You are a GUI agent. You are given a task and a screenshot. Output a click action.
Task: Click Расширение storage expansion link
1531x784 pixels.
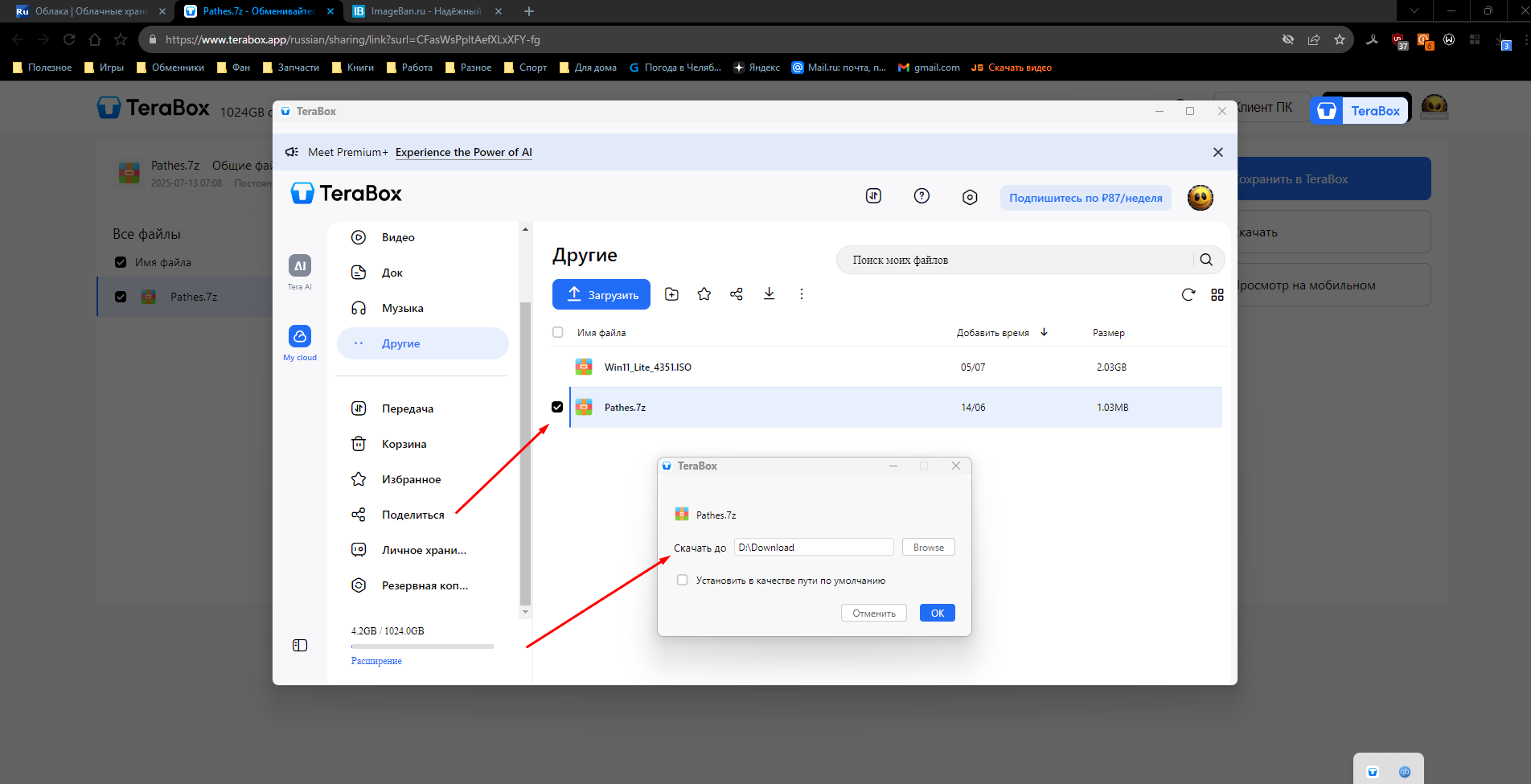[x=376, y=661]
